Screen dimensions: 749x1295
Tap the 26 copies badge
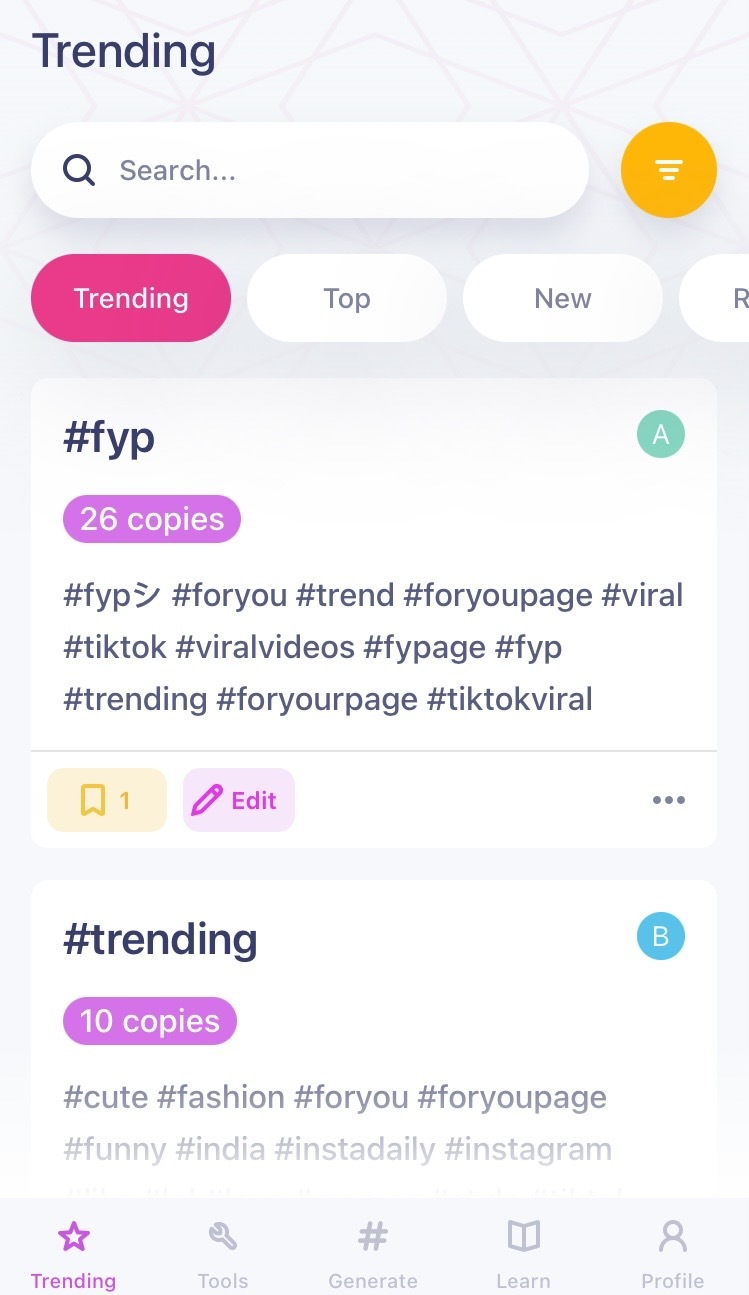pyautogui.click(x=152, y=519)
